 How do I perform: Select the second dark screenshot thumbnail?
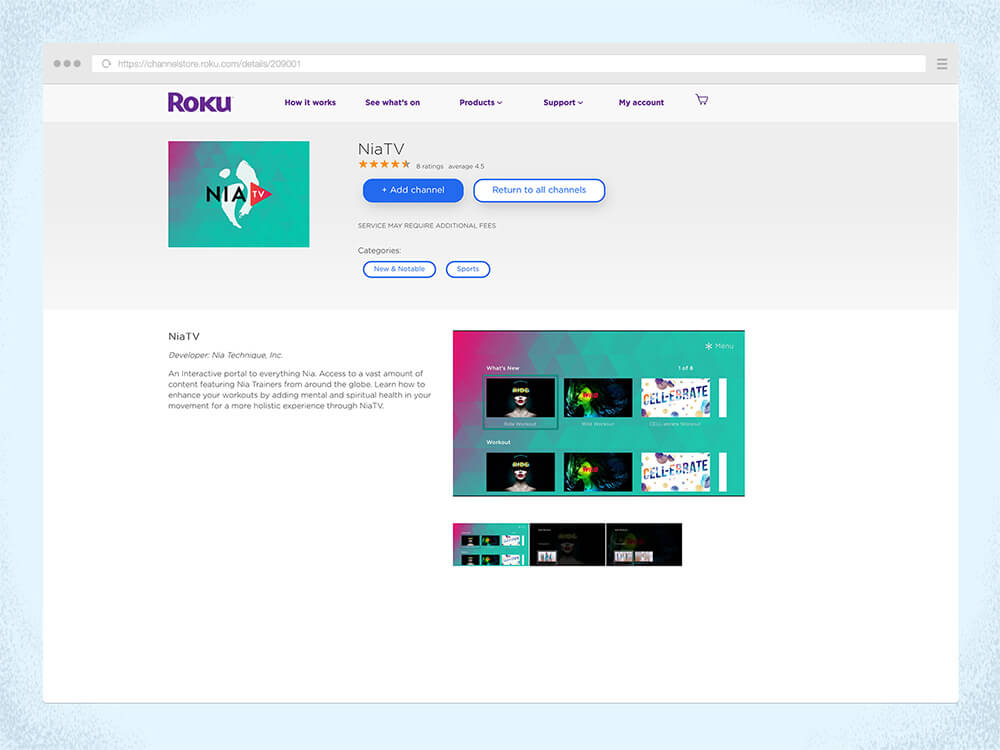pos(567,545)
